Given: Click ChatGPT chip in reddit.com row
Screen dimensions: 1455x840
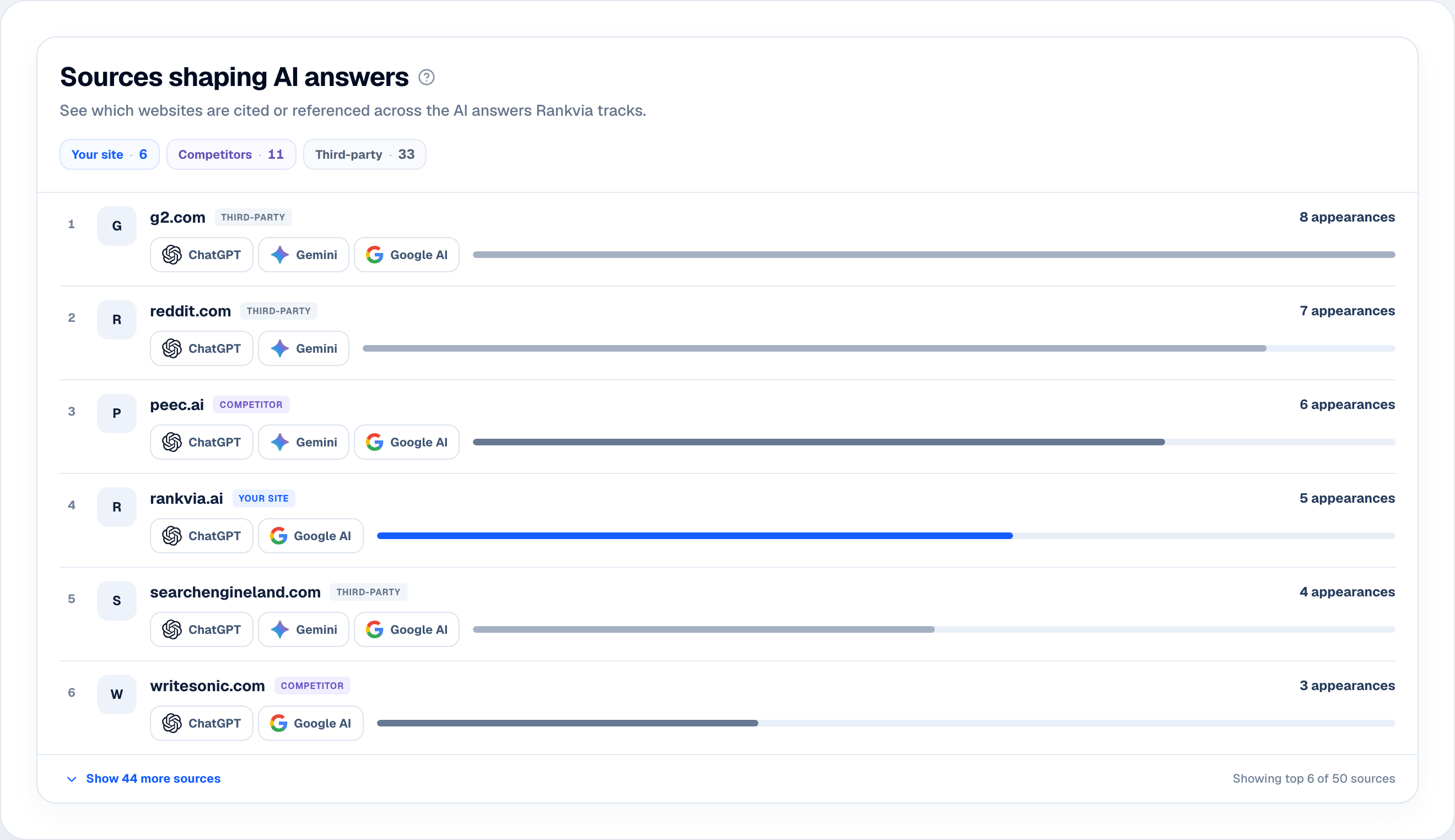Looking at the screenshot, I should coord(201,348).
